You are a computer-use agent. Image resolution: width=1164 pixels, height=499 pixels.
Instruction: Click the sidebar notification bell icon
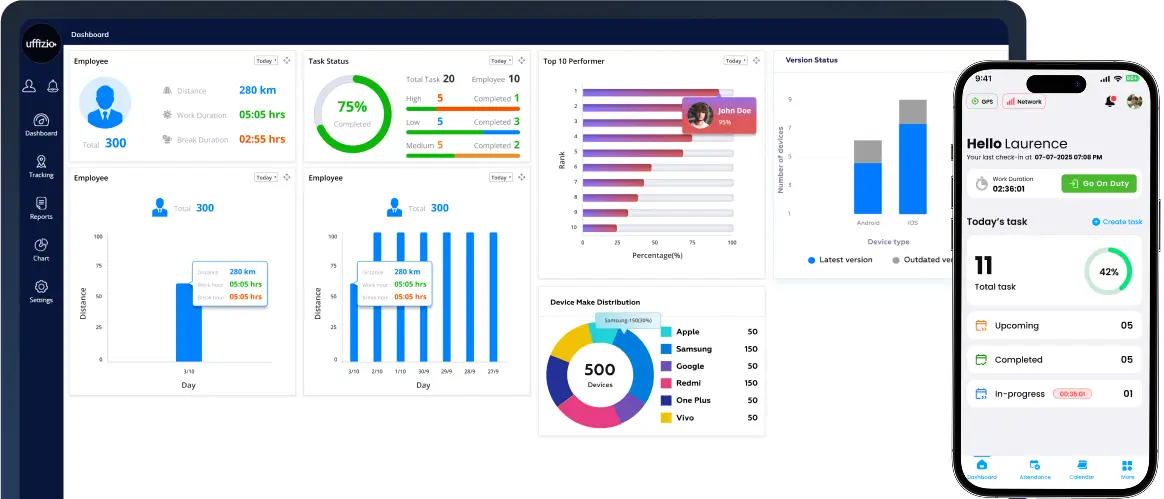coord(53,86)
